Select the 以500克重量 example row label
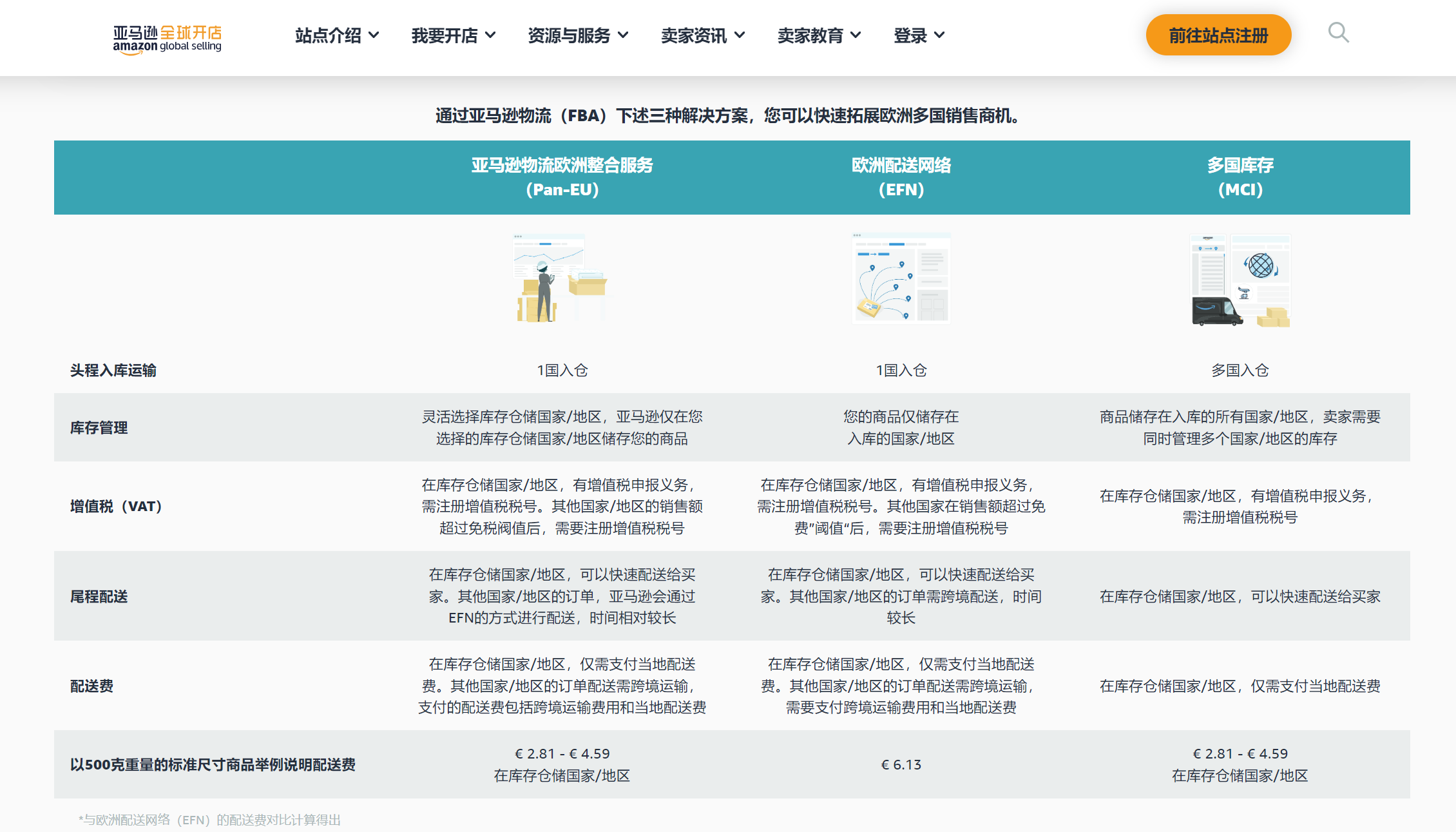Image resolution: width=1456 pixels, height=832 pixels. click(213, 765)
